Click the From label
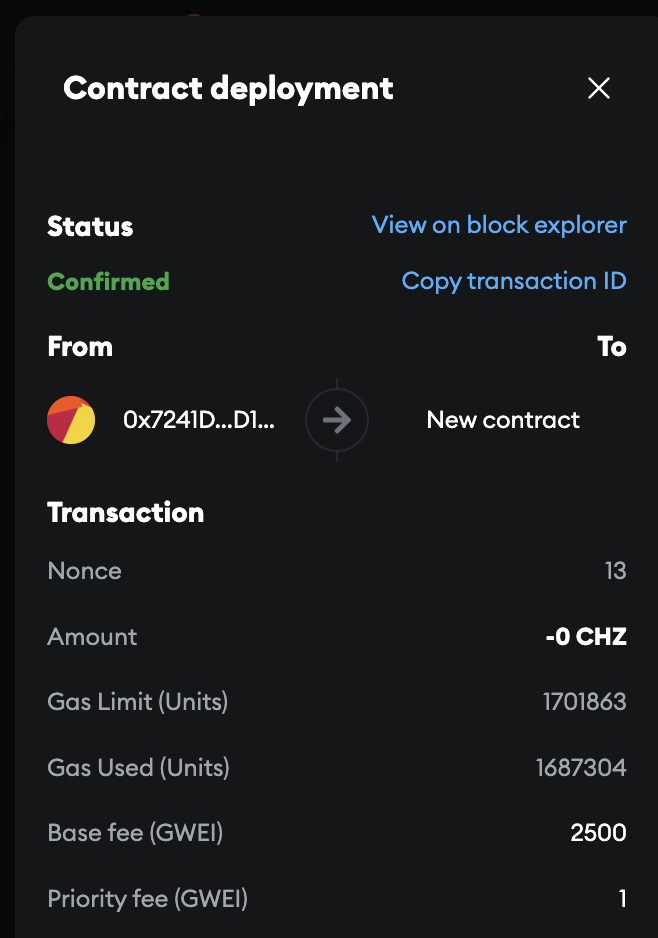Image resolution: width=658 pixels, height=938 pixels. (80, 347)
